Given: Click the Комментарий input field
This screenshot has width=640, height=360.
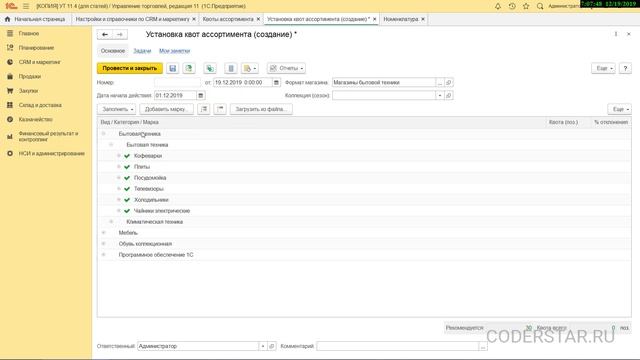Looking at the screenshot, I should point(398,346).
